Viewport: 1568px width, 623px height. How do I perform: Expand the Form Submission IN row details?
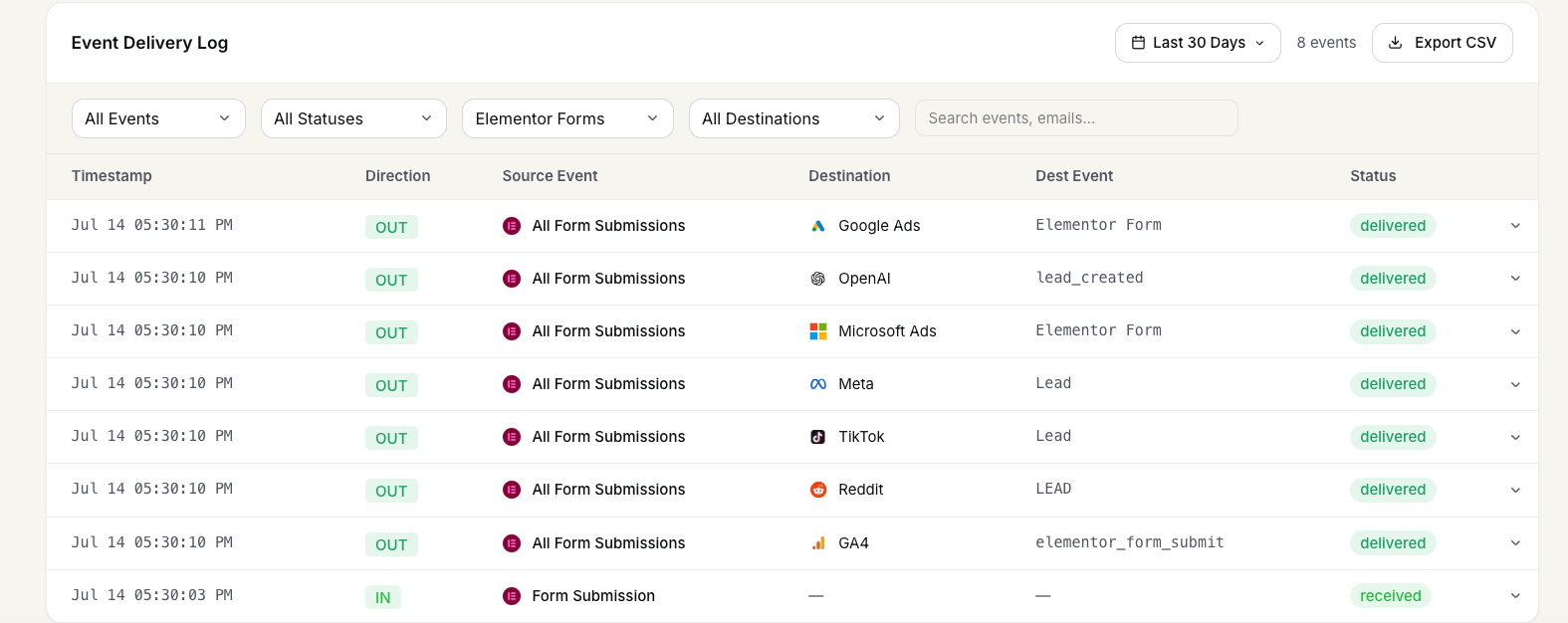pyautogui.click(x=1515, y=596)
